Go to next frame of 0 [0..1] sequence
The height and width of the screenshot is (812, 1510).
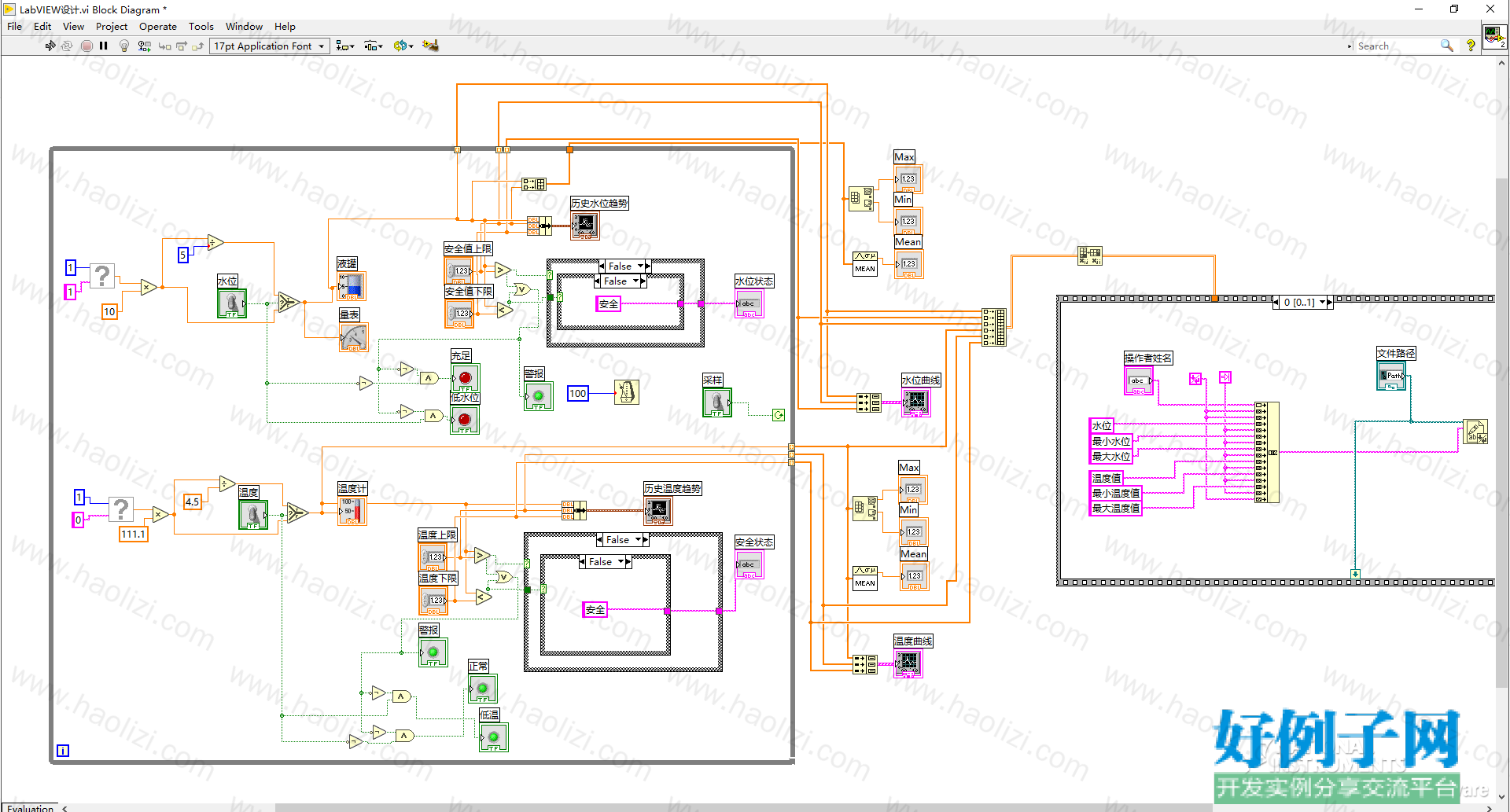[x=1330, y=302]
